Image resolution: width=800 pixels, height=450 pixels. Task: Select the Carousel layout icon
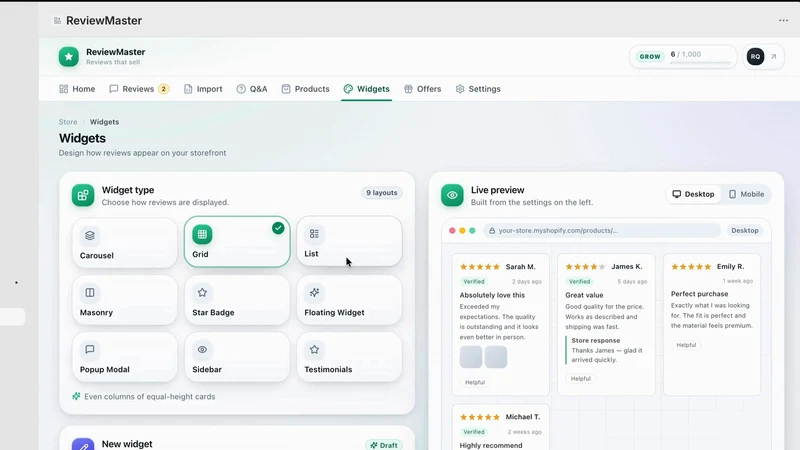tap(90, 235)
